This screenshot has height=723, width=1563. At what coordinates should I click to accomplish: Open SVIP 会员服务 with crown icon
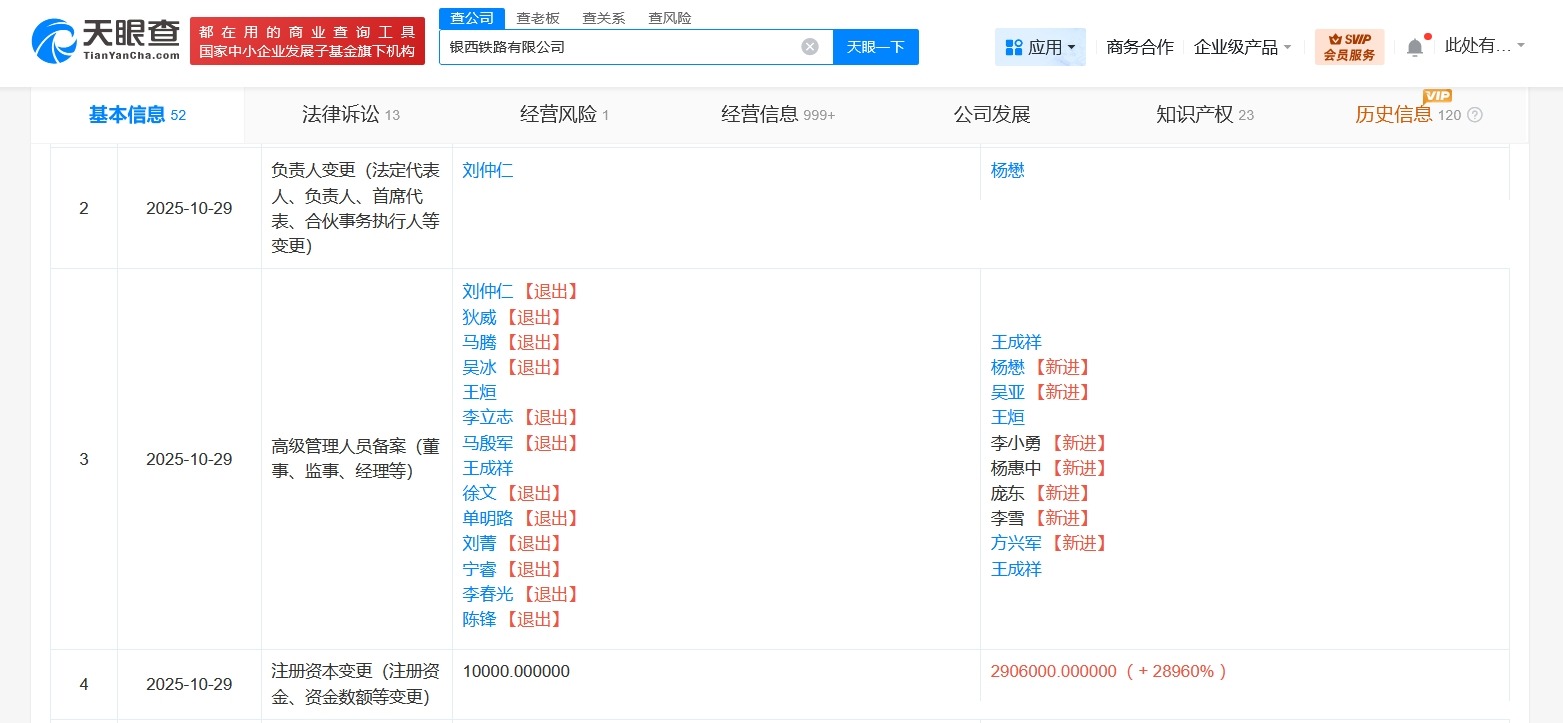click(1349, 46)
